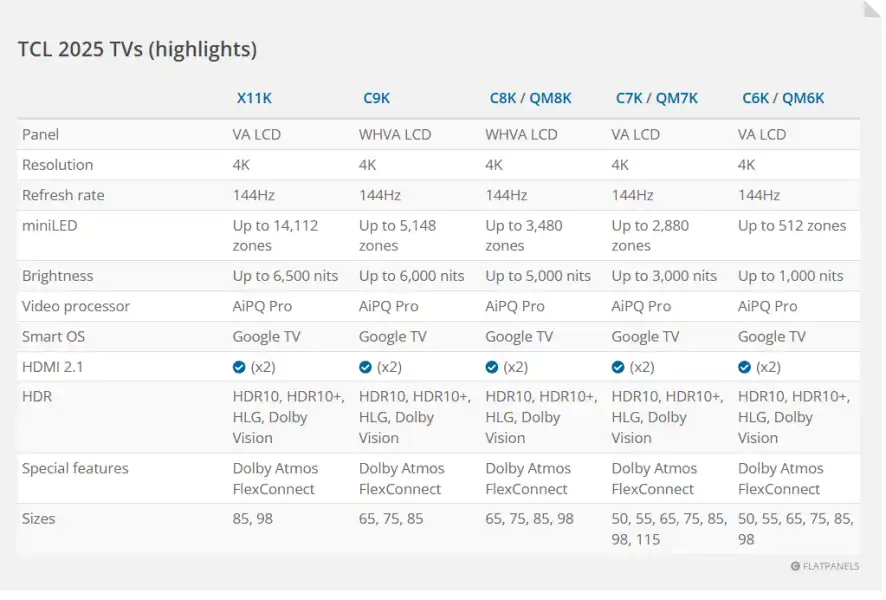The image size is (886, 600).
Task: Click the HDMI 2.1 checkmark under C8K / QM8K
Action: coord(492,367)
